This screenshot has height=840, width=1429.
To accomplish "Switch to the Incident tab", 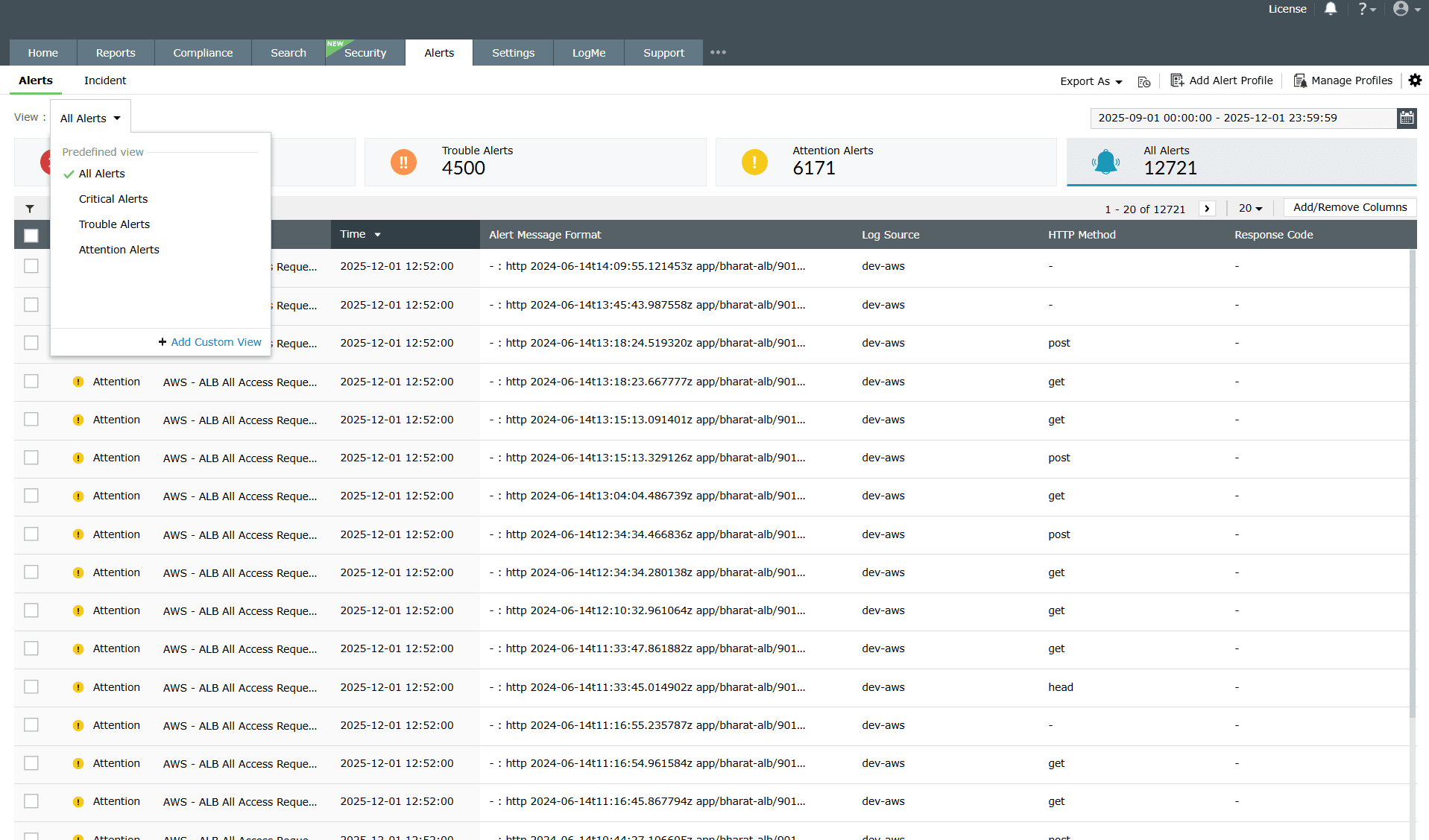I will pyautogui.click(x=104, y=80).
